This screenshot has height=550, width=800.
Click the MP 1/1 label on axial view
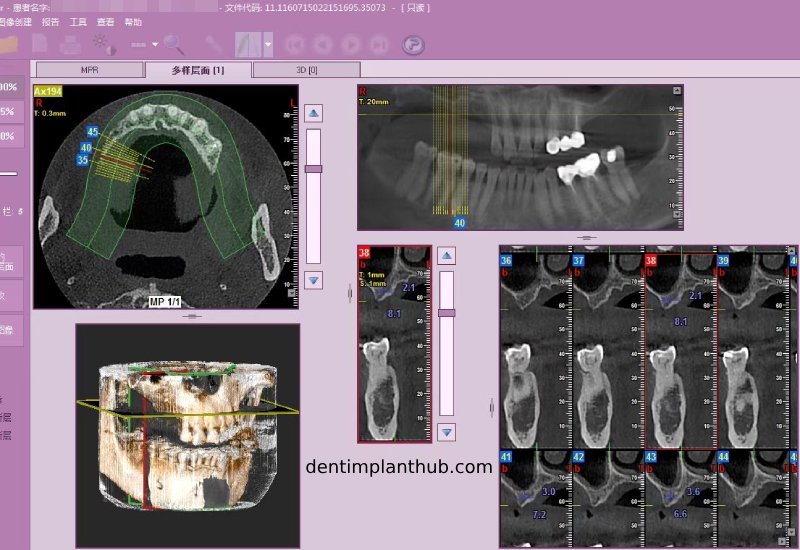pos(164,302)
